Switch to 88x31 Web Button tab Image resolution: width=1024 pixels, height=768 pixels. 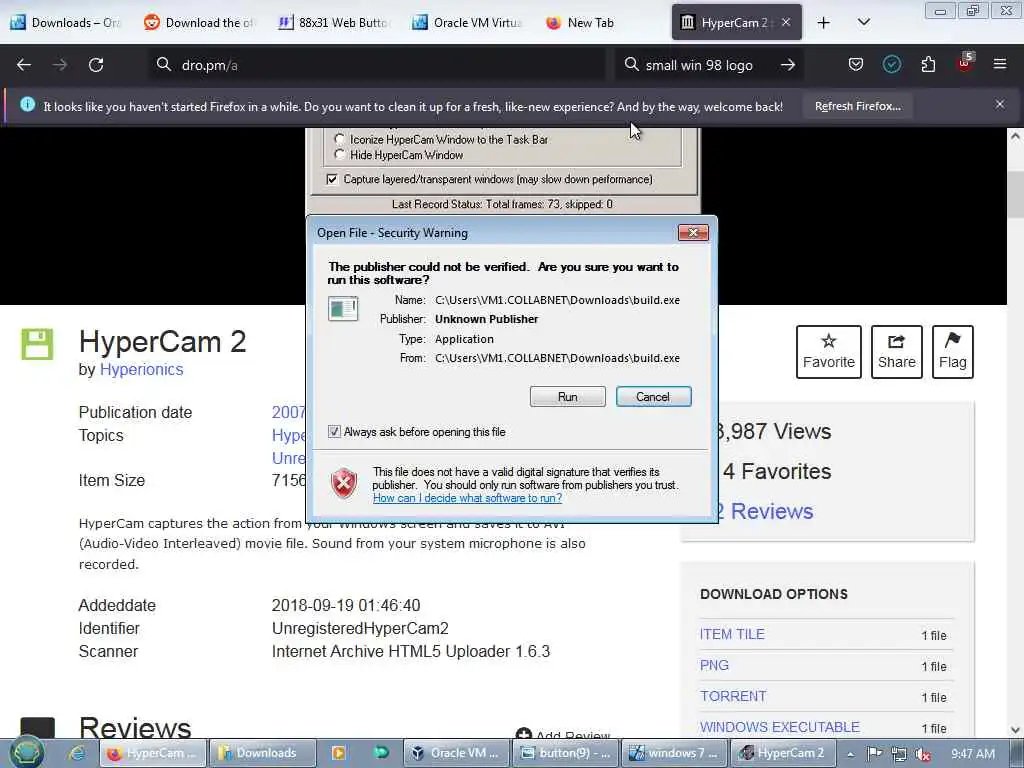click(333, 23)
